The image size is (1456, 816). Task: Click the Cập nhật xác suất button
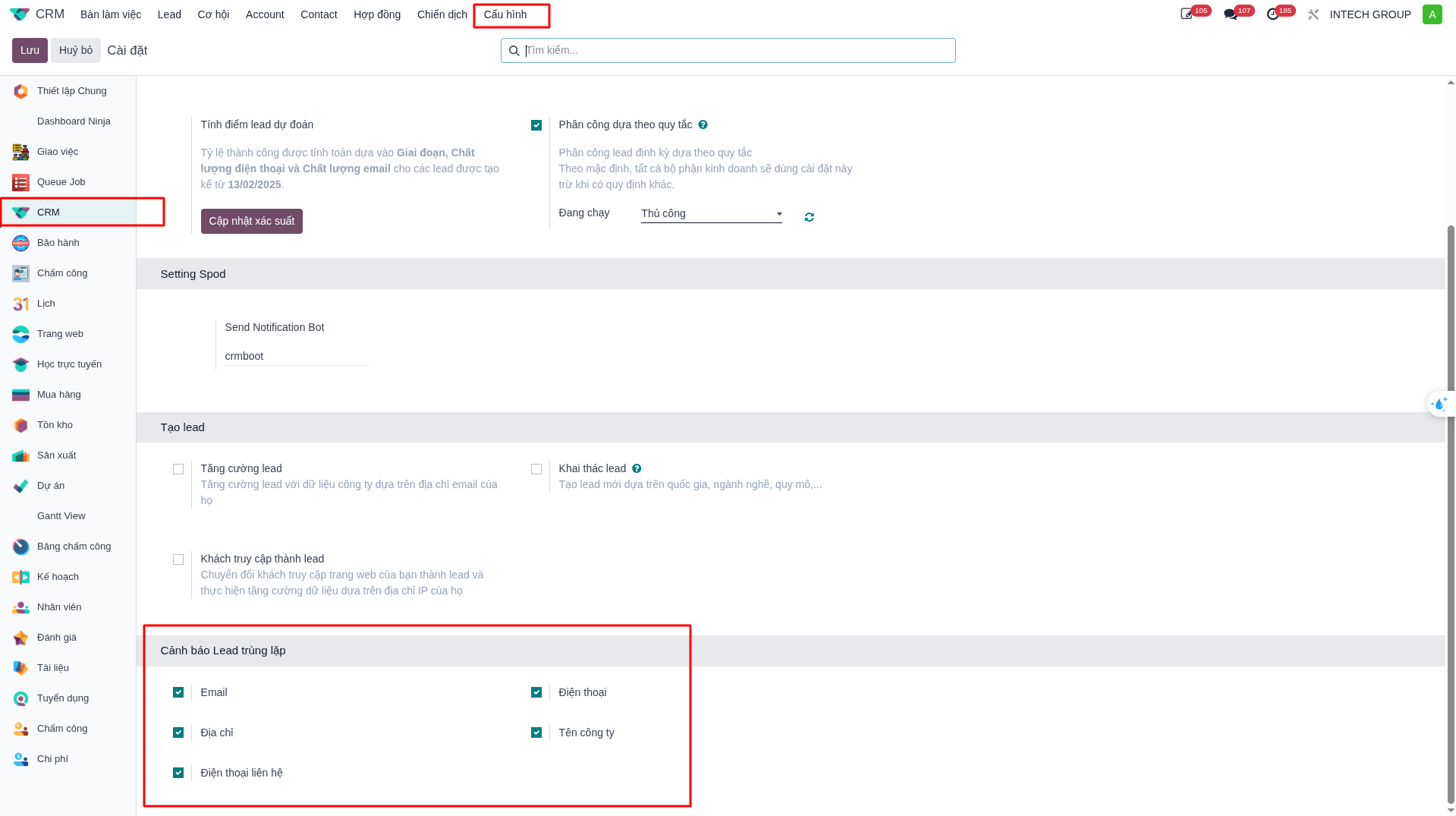252,221
